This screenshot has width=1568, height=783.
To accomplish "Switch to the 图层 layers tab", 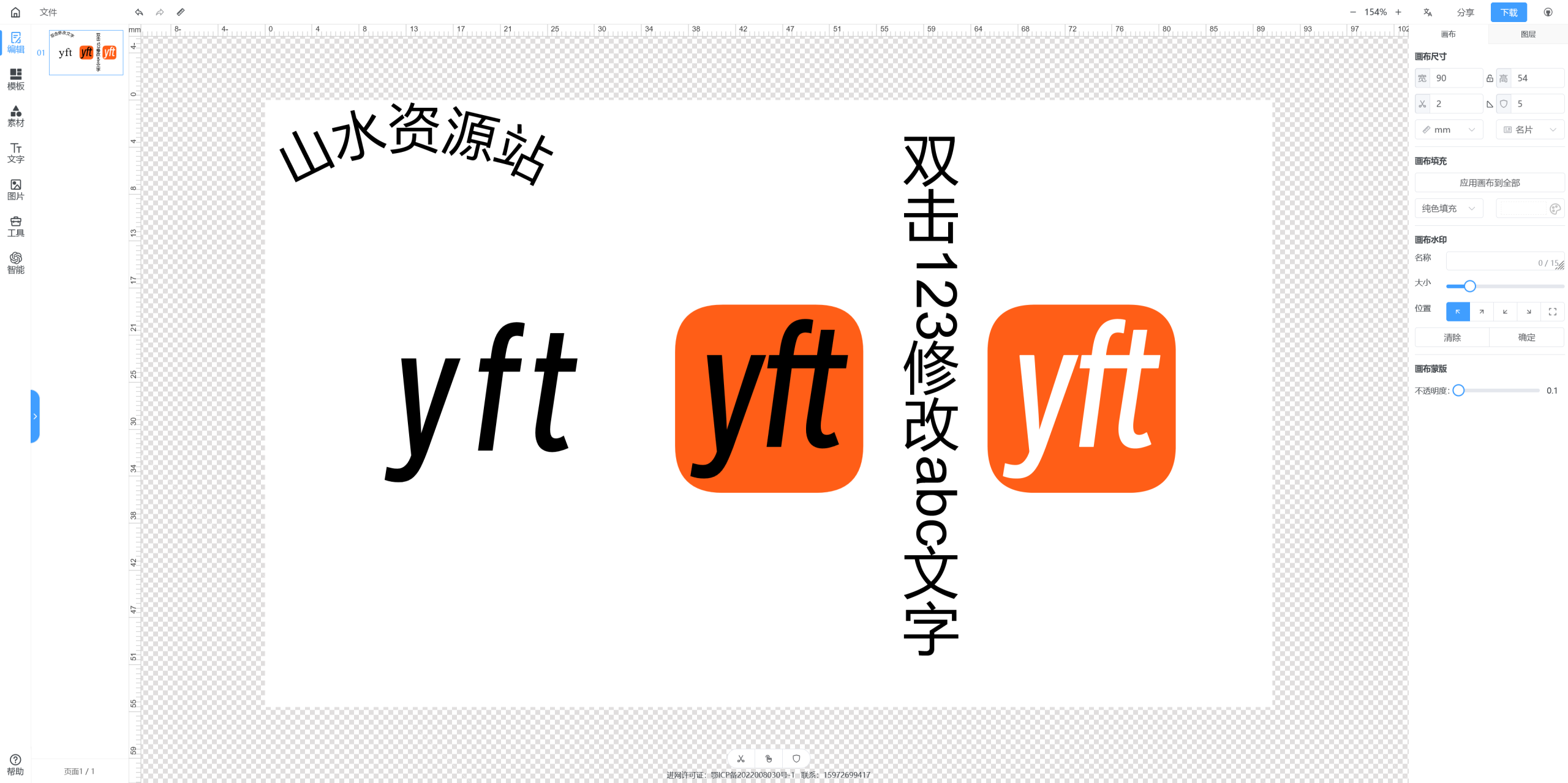I will pos(1528,34).
